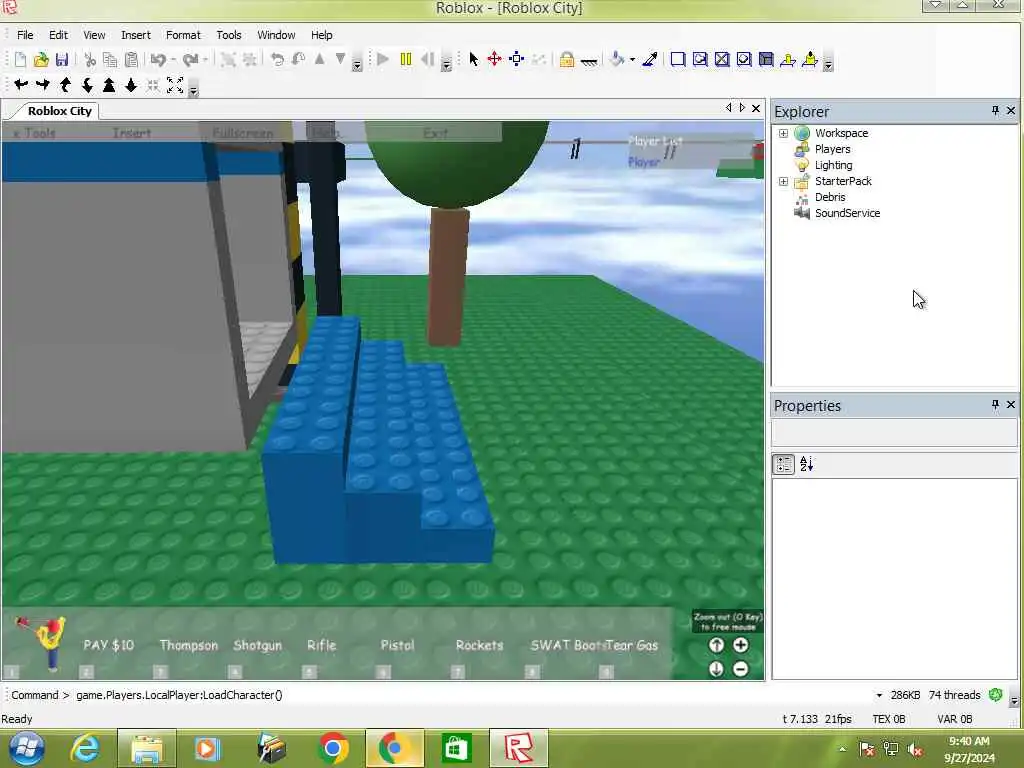Select the red Move drag tool
Viewport: 1024px width, 768px height.
pos(494,59)
